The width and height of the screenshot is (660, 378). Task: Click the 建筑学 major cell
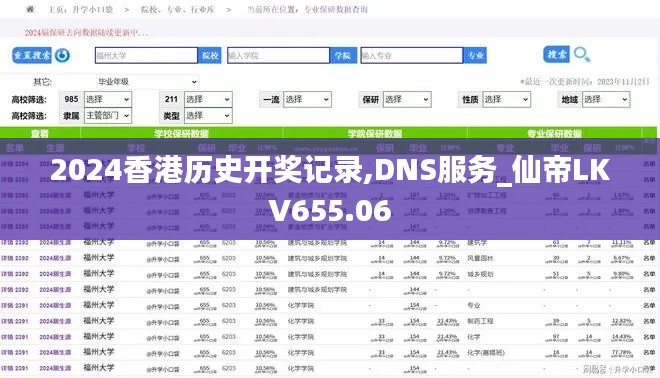point(477,243)
